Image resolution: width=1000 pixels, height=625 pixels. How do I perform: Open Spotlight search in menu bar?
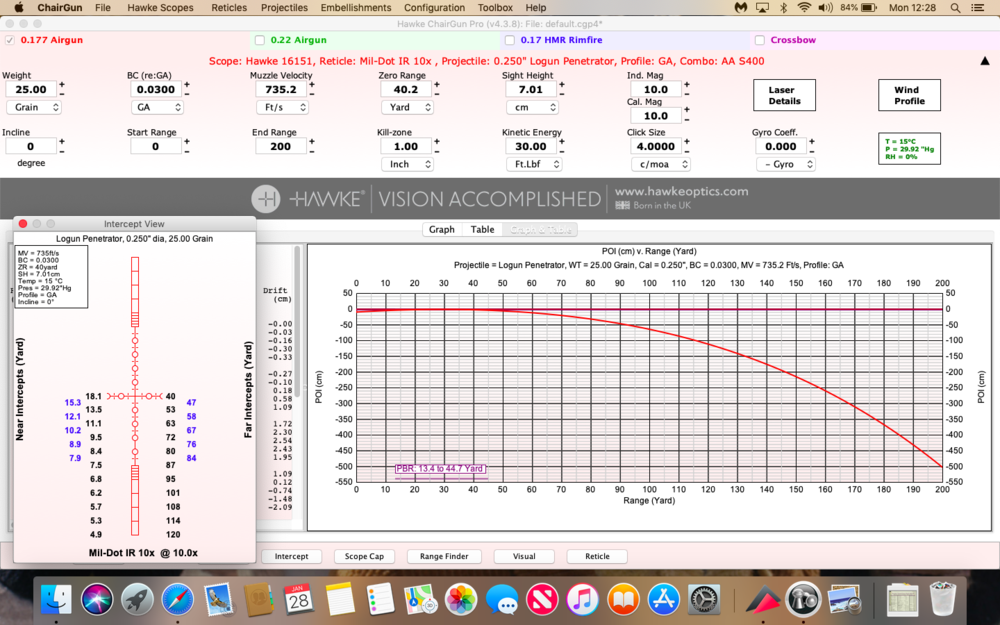point(955,8)
